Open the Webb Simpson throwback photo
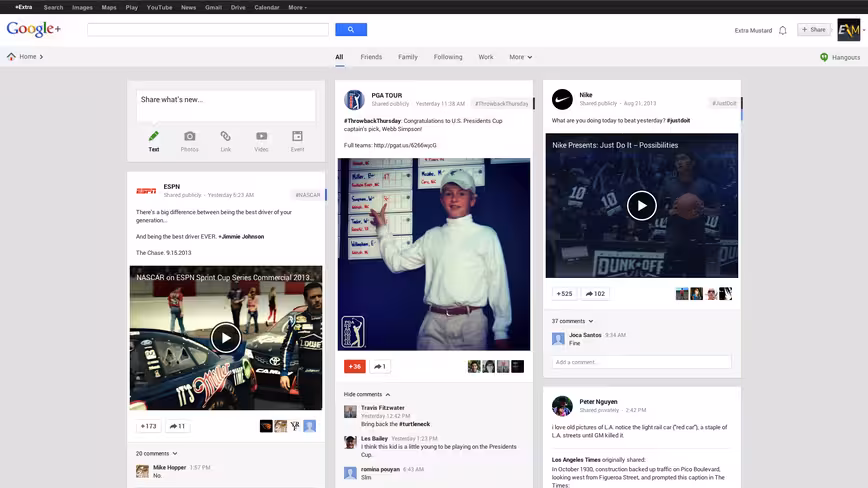The image size is (868, 488). pyautogui.click(x=434, y=255)
